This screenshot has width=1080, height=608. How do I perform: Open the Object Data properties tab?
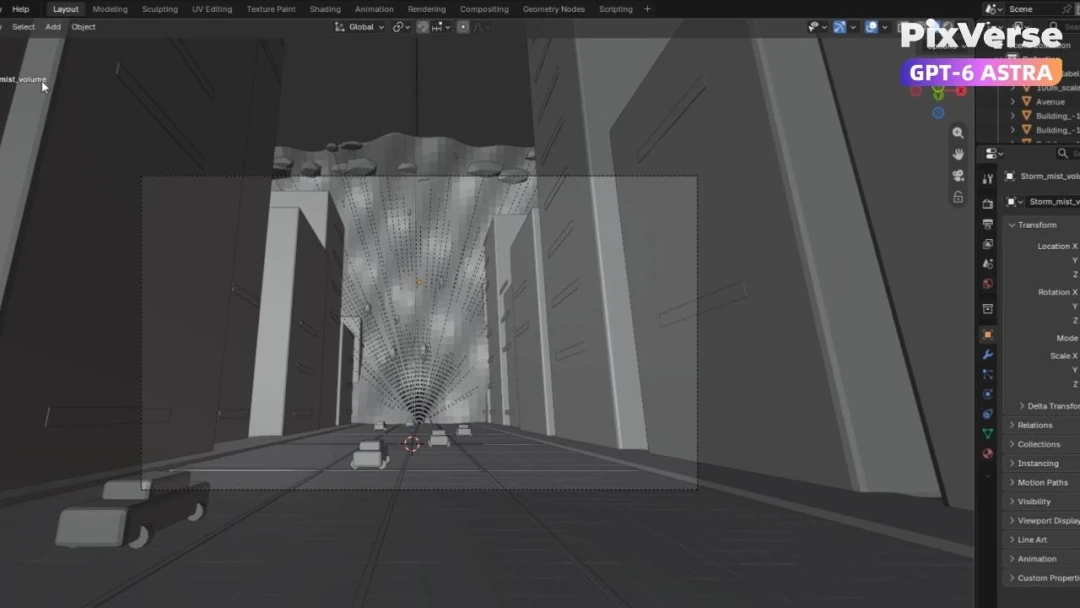[x=988, y=433]
